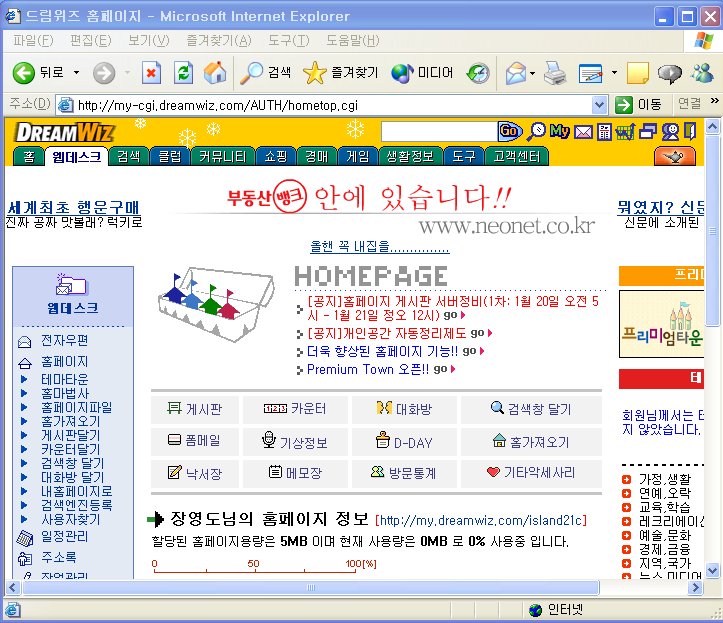The height and width of the screenshot is (623, 723).
Task: Open the 즐겨찾기(A) menu
Action: [219, 41]
